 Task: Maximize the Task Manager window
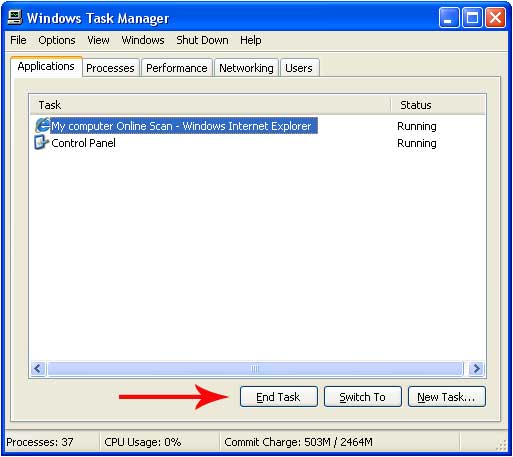coord(472,17)
